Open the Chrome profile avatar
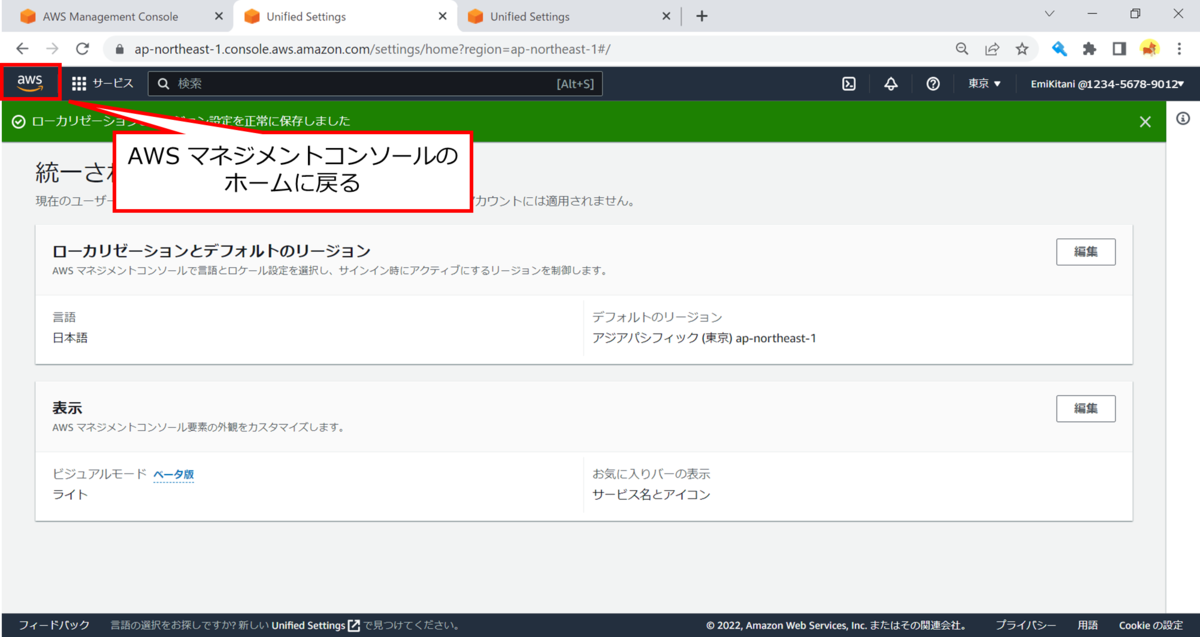The height and width of the screenshot is (637, 1200). pyautogui.click(x=1150, y=48)
